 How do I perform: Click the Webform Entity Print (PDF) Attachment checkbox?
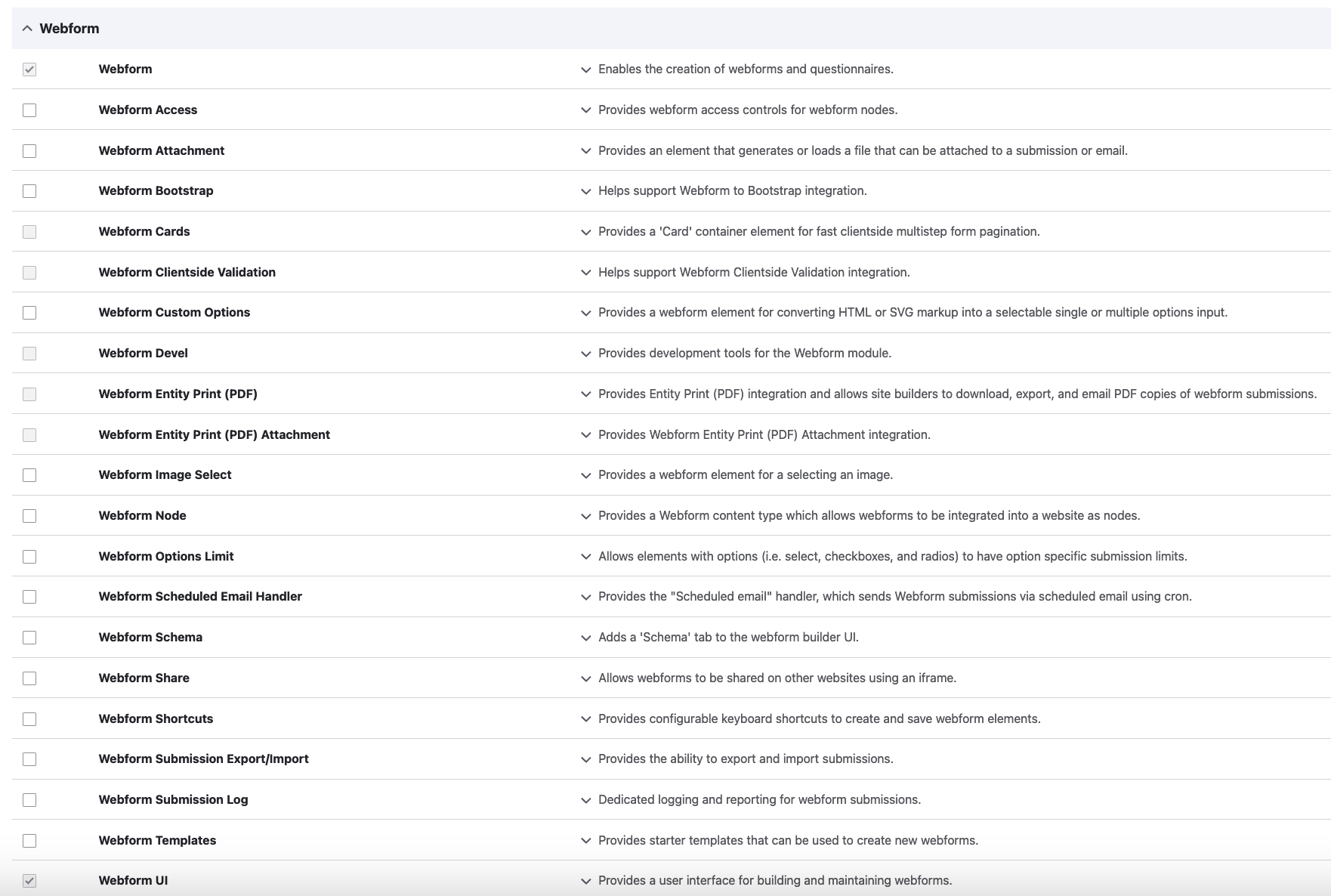coord(29,435)
